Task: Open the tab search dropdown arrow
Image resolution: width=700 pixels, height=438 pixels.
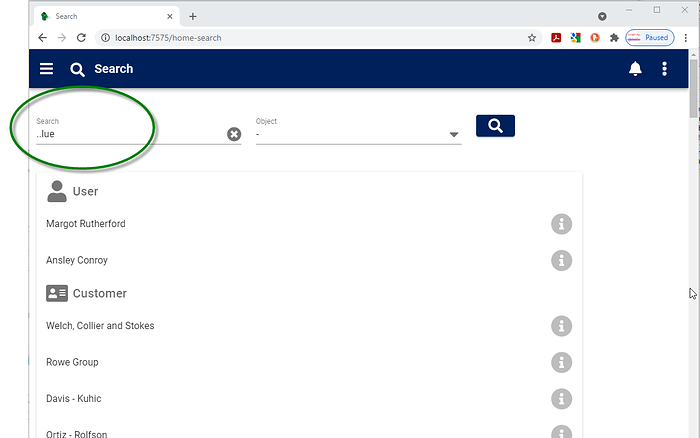Action: pos(602,17)
